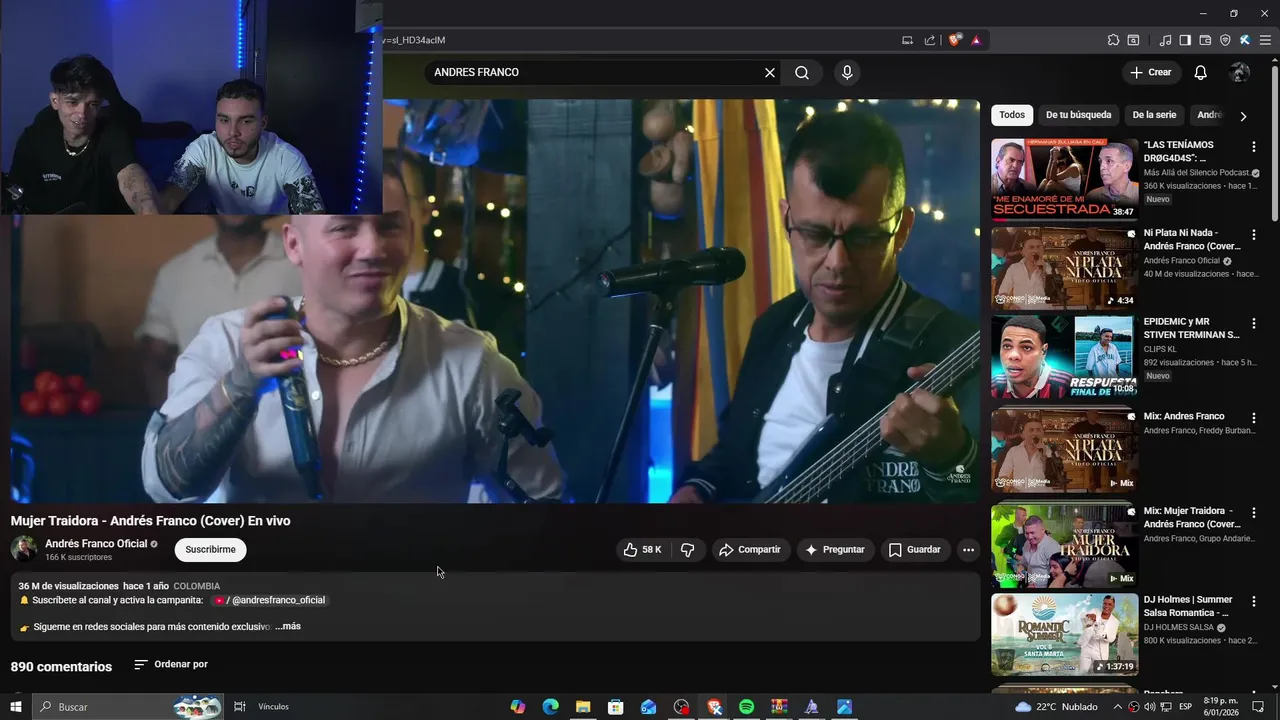
Task: Open Andrés Franco Oficial channel name
Action: [x=96, y=544]
